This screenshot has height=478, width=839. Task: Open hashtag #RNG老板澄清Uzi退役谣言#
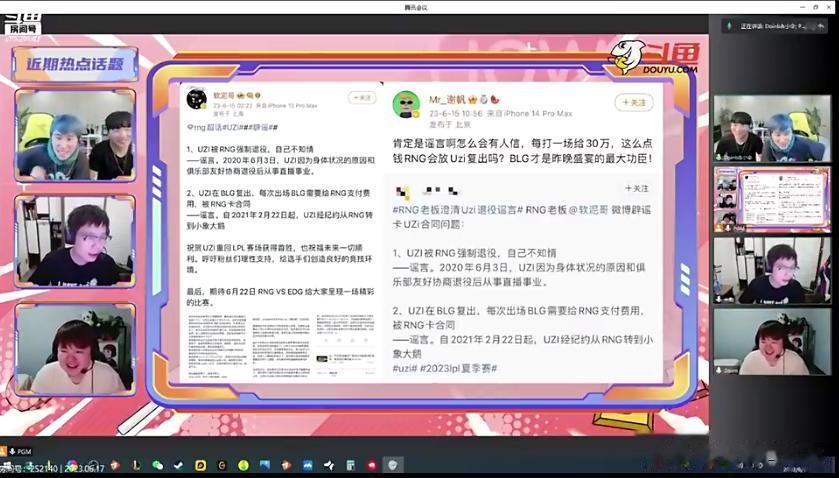tap(457, 210)
